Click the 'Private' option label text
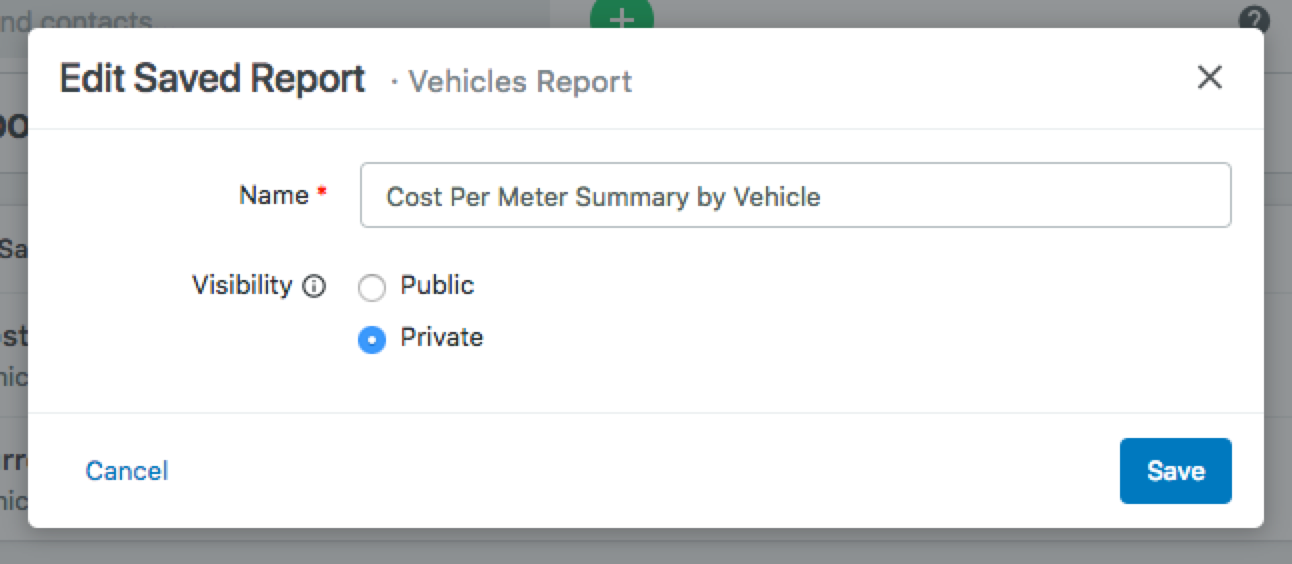 click(x=441, y=337)
